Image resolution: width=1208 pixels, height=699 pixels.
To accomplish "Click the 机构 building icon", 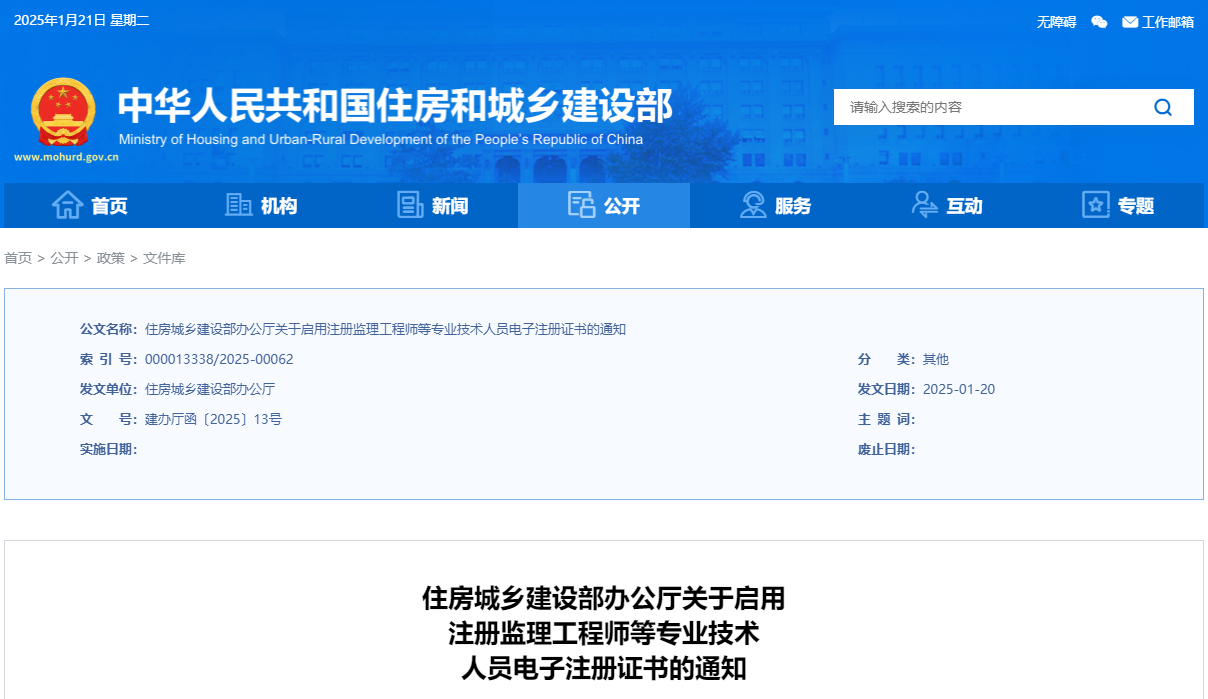I will pyautogui.click(x=239, y=205).
